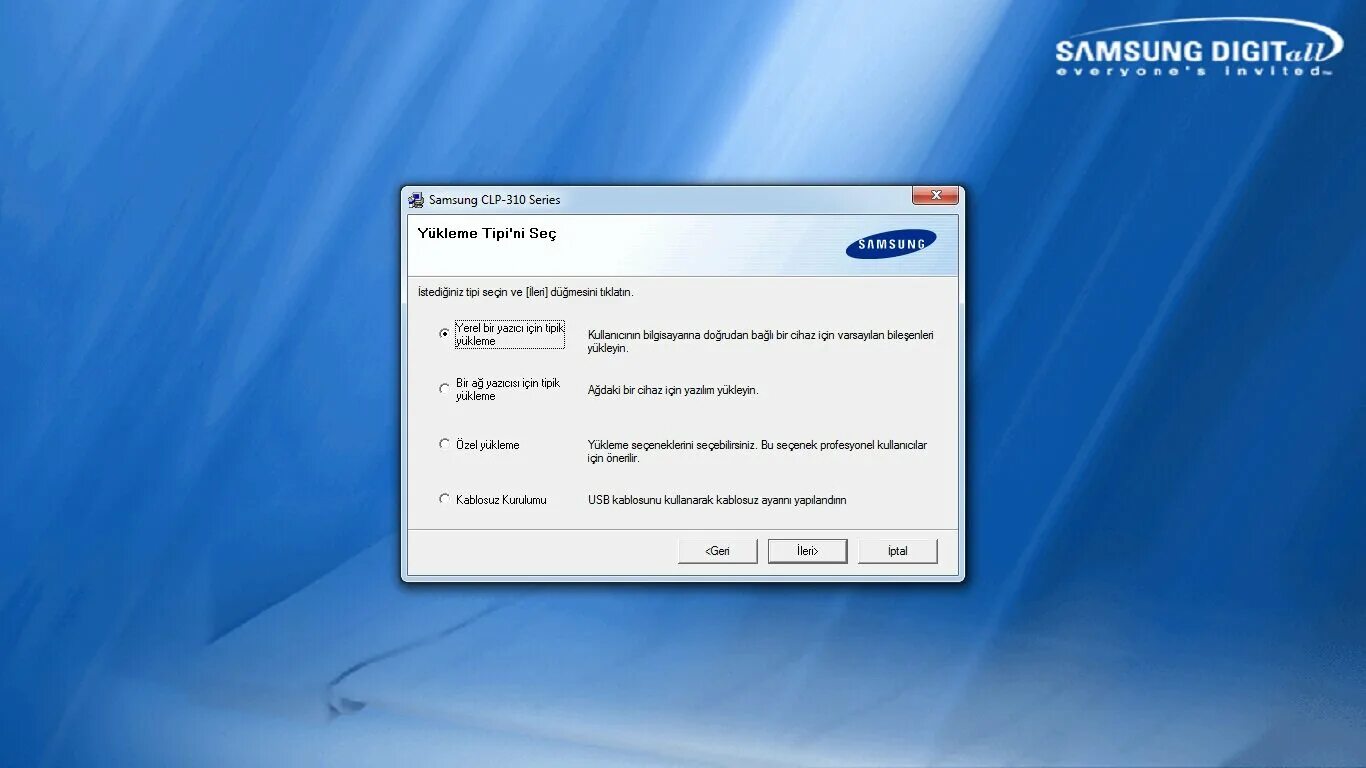Click the Samsung oval logo in dialog header
This screenshot has height=768, width=1366.
pyautogui.click(x=891, y=244)
